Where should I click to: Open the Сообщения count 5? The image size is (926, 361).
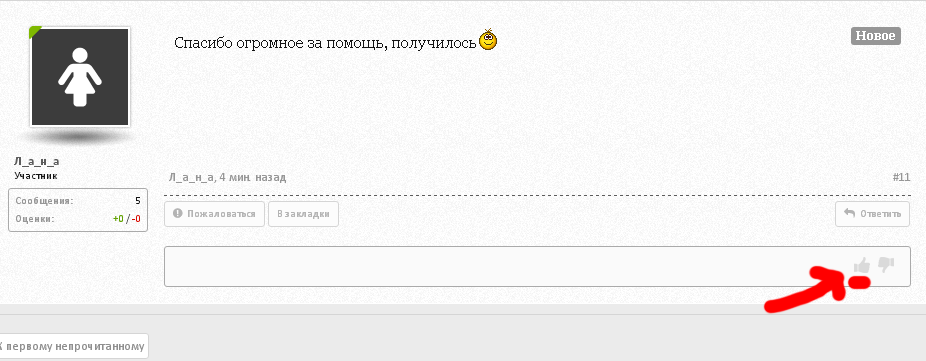(138, 201)
